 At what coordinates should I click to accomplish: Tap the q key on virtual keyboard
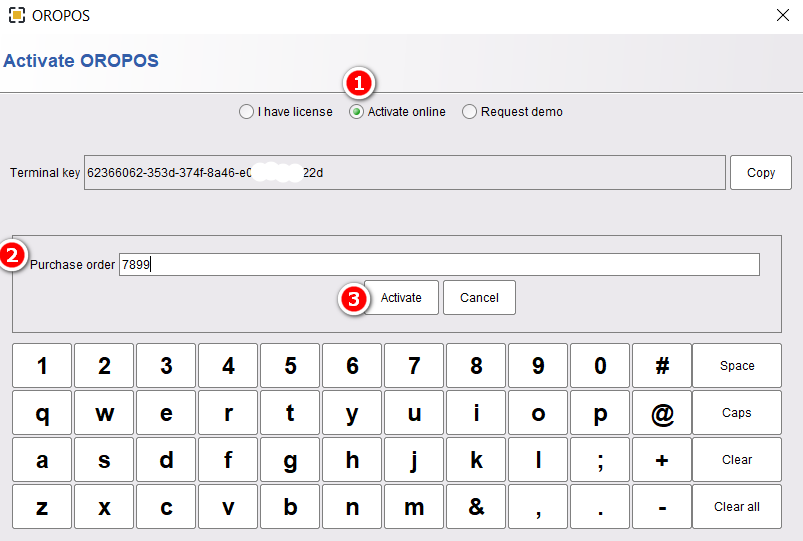click(x=42, y=413)
